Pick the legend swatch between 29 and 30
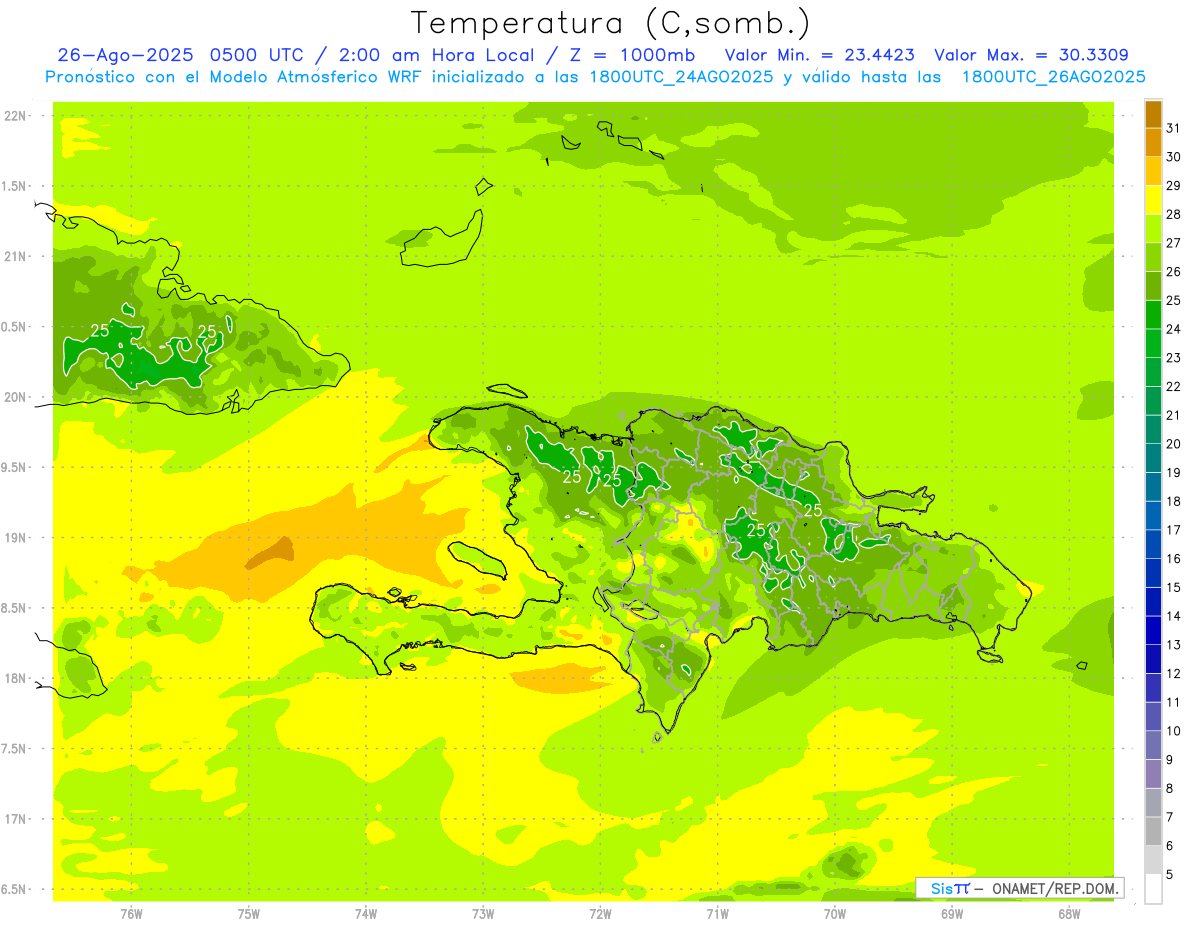1200x927 pixels. click(x=1153, y=171)
